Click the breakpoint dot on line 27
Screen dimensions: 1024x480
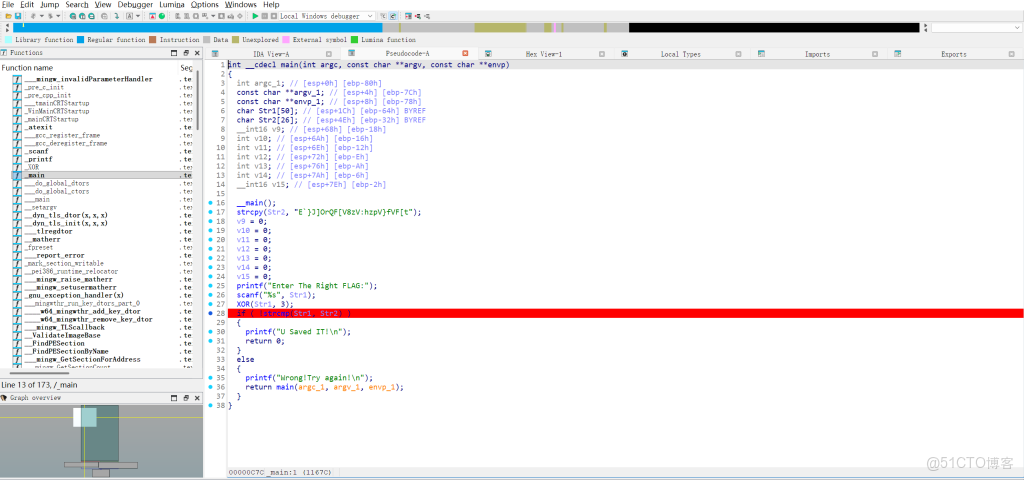210,304
